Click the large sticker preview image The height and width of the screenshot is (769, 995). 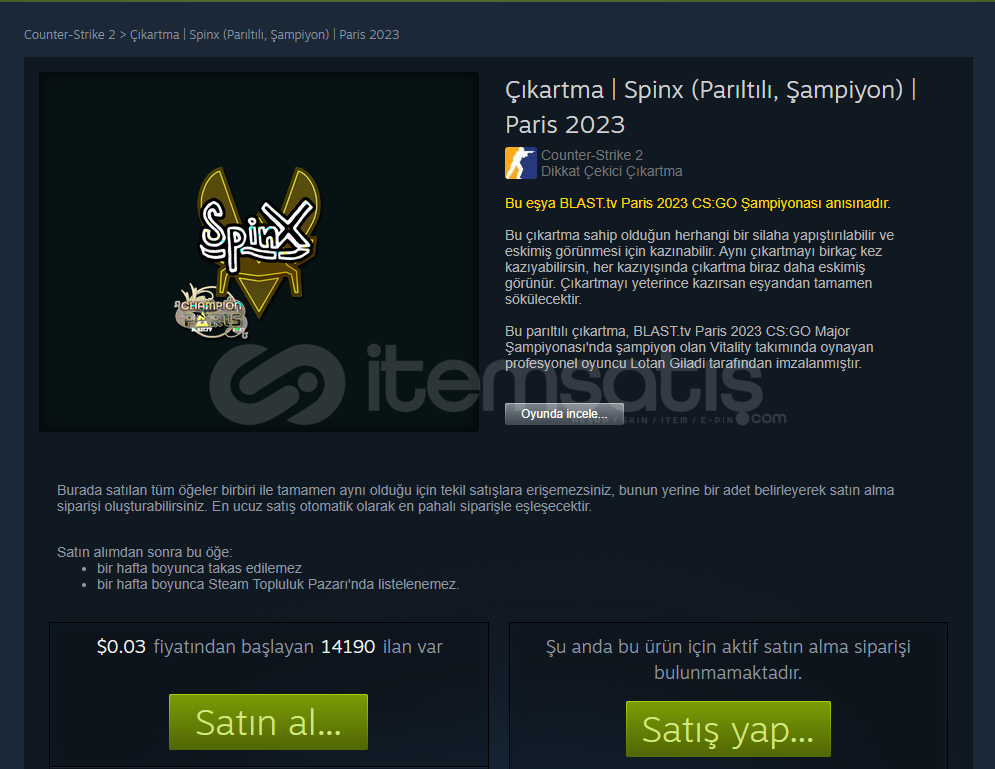tap(259, 252)
